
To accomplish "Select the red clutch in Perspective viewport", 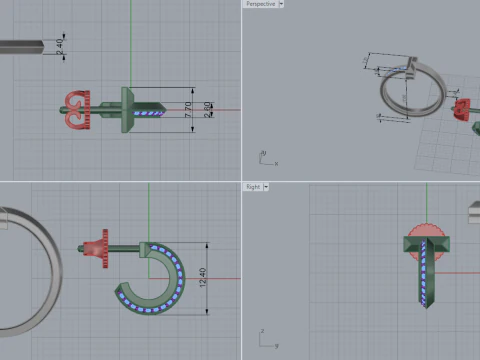I will tap(462, 109).
